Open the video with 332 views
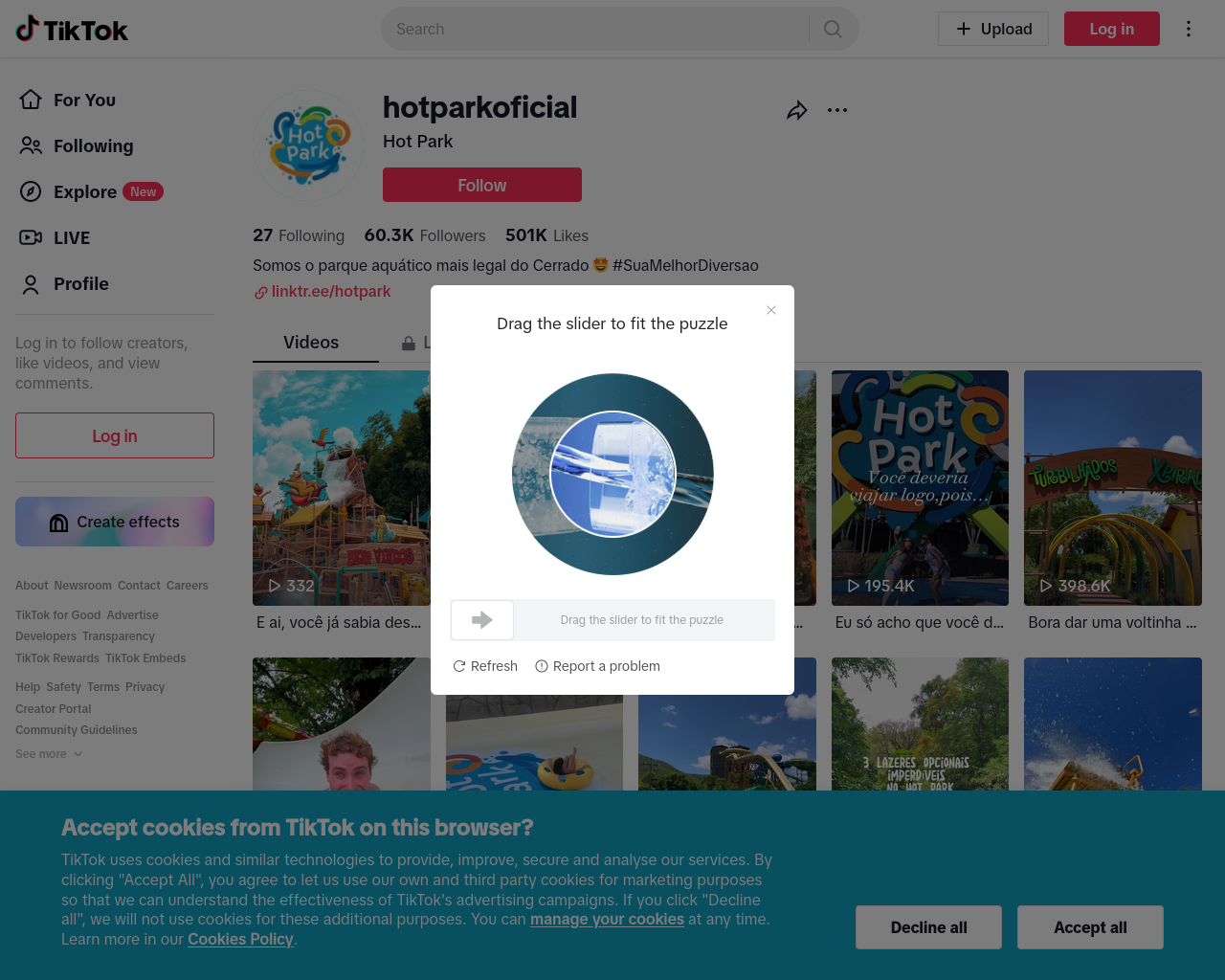 342,488
